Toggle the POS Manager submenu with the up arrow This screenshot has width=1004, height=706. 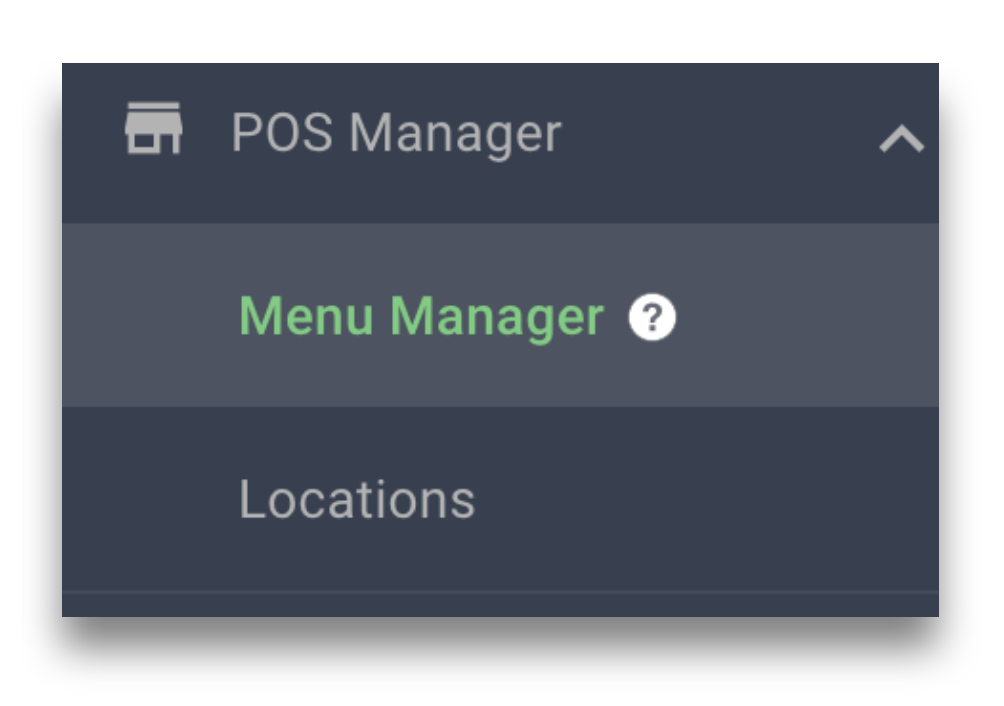[902, 139]
